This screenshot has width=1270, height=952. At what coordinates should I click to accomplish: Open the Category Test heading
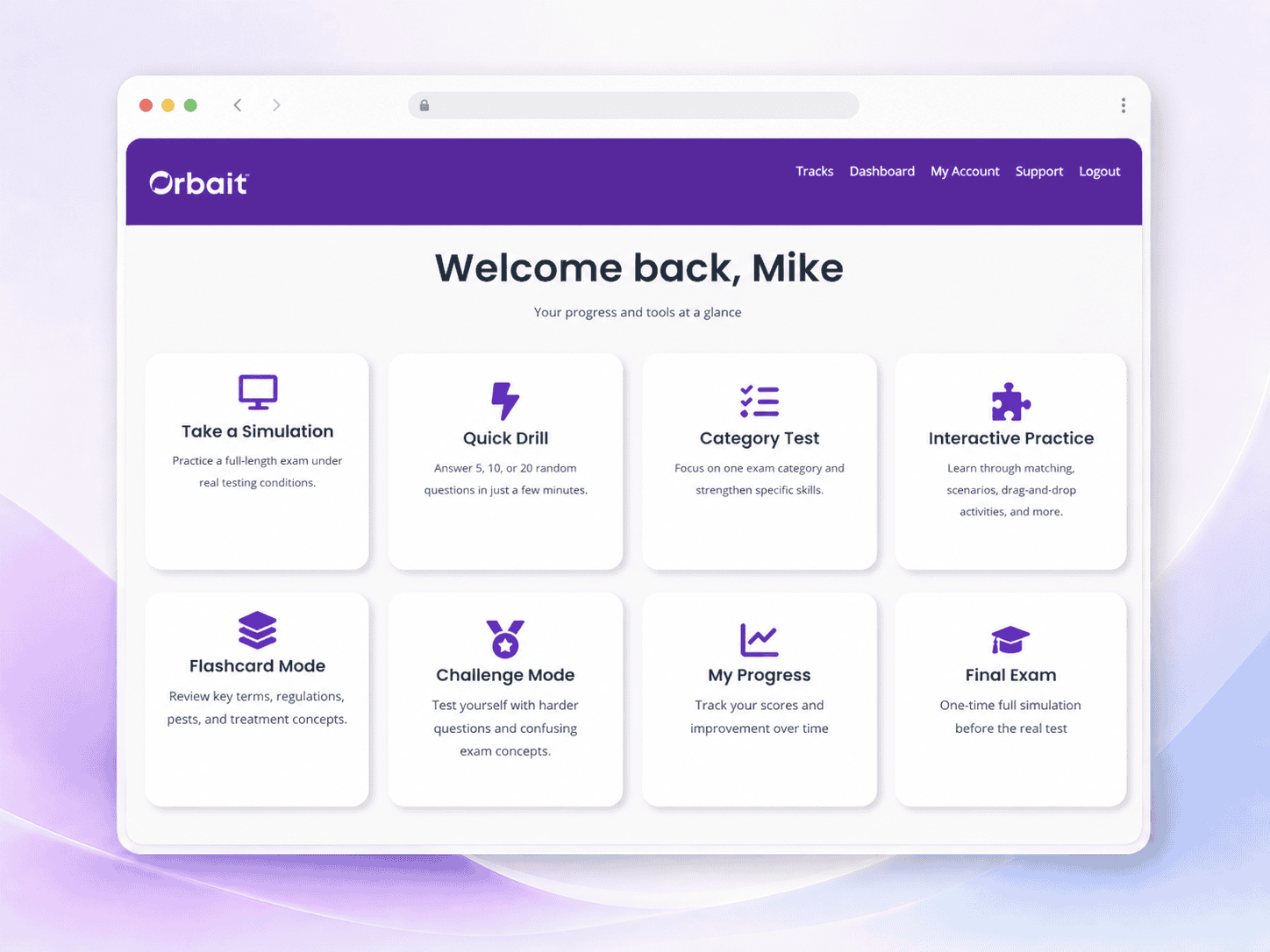[x=760, y=438]
